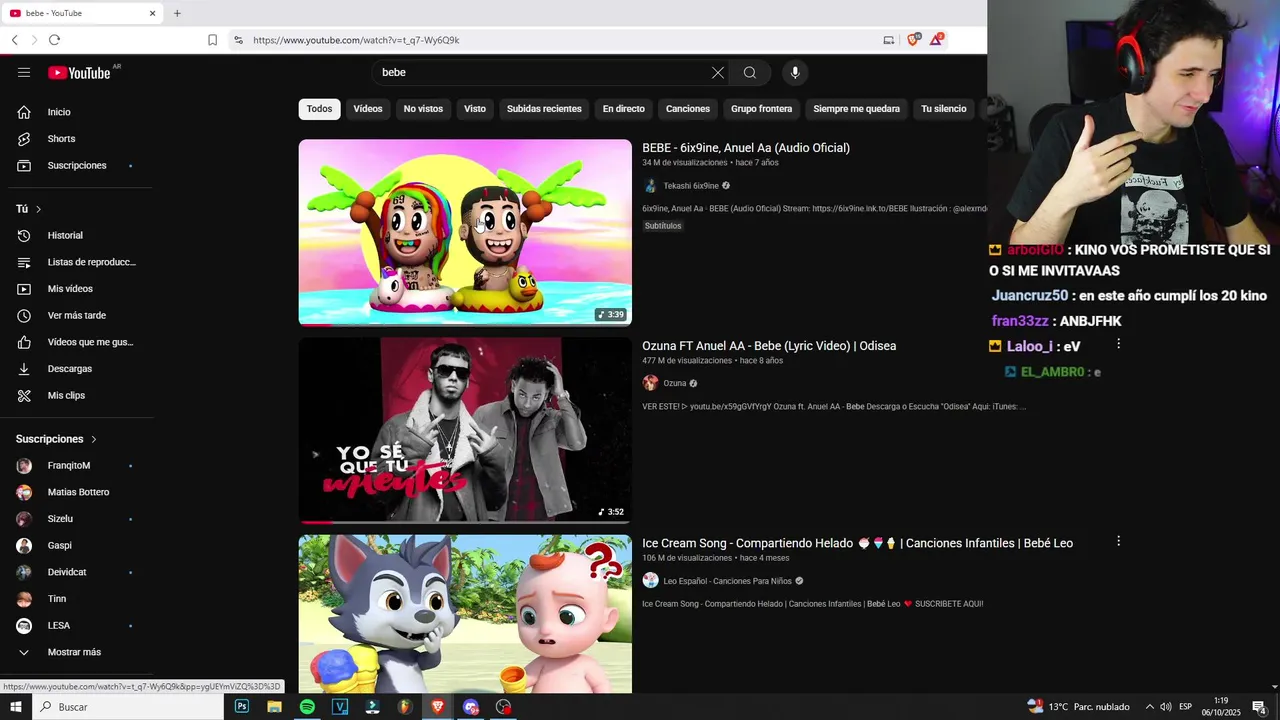The height and width of the screenshot is (720, 1280).
Task: Open Suscripciones in the sidebar
Action: (x=77, y=165)
